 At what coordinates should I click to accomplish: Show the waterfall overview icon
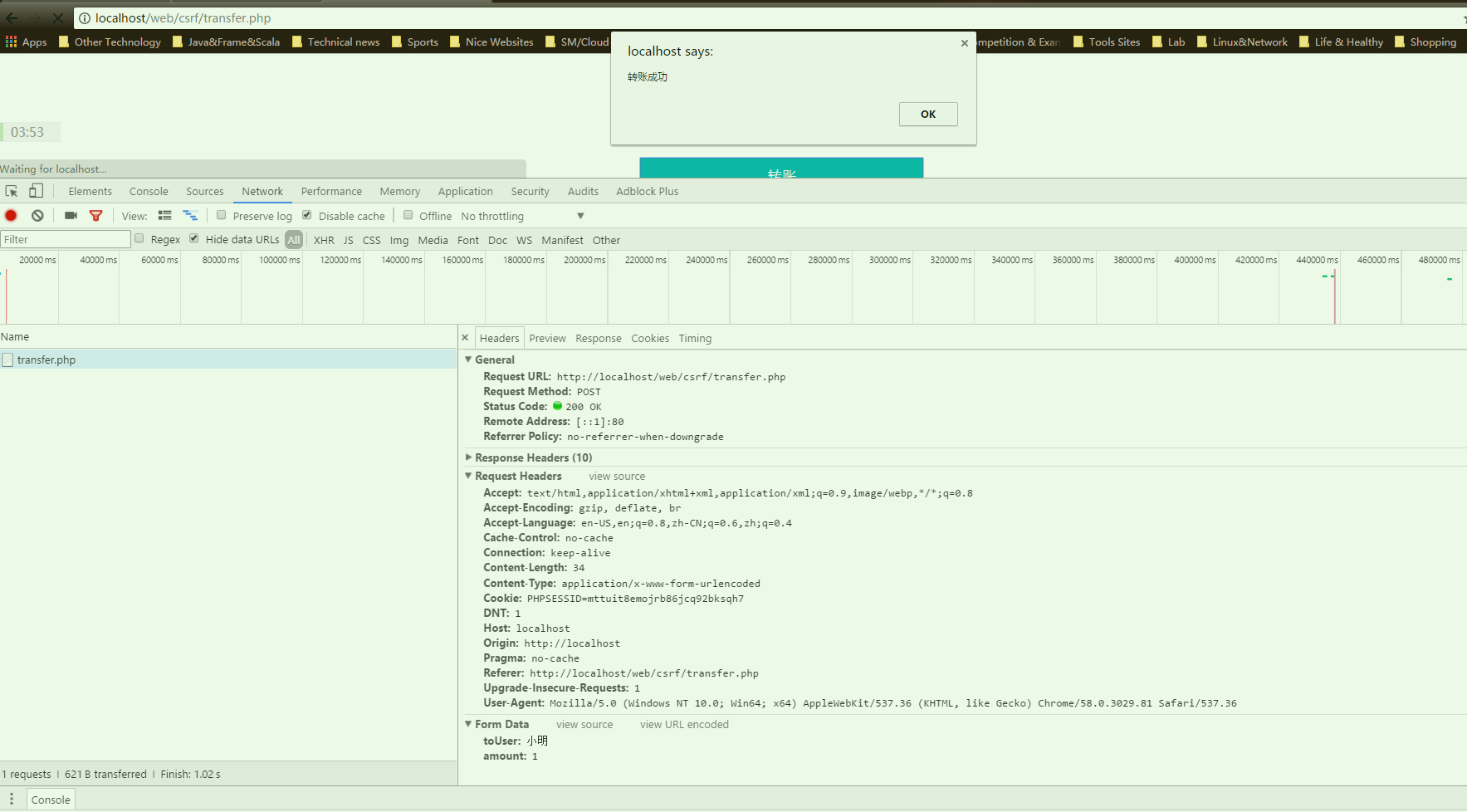tap(190, 216)
